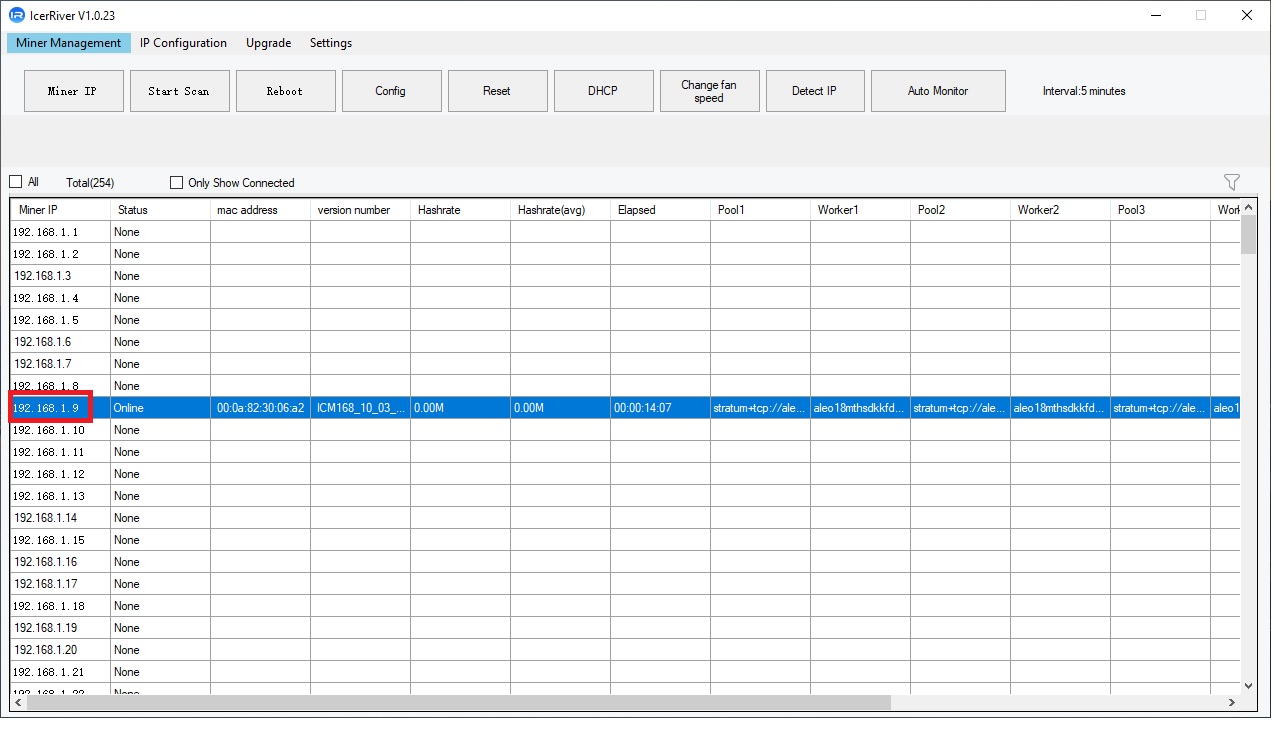The height and width of the screenshot is (738, 1274).
Task: Click the filter funnel icon
Action: [x=1231, y=182]
